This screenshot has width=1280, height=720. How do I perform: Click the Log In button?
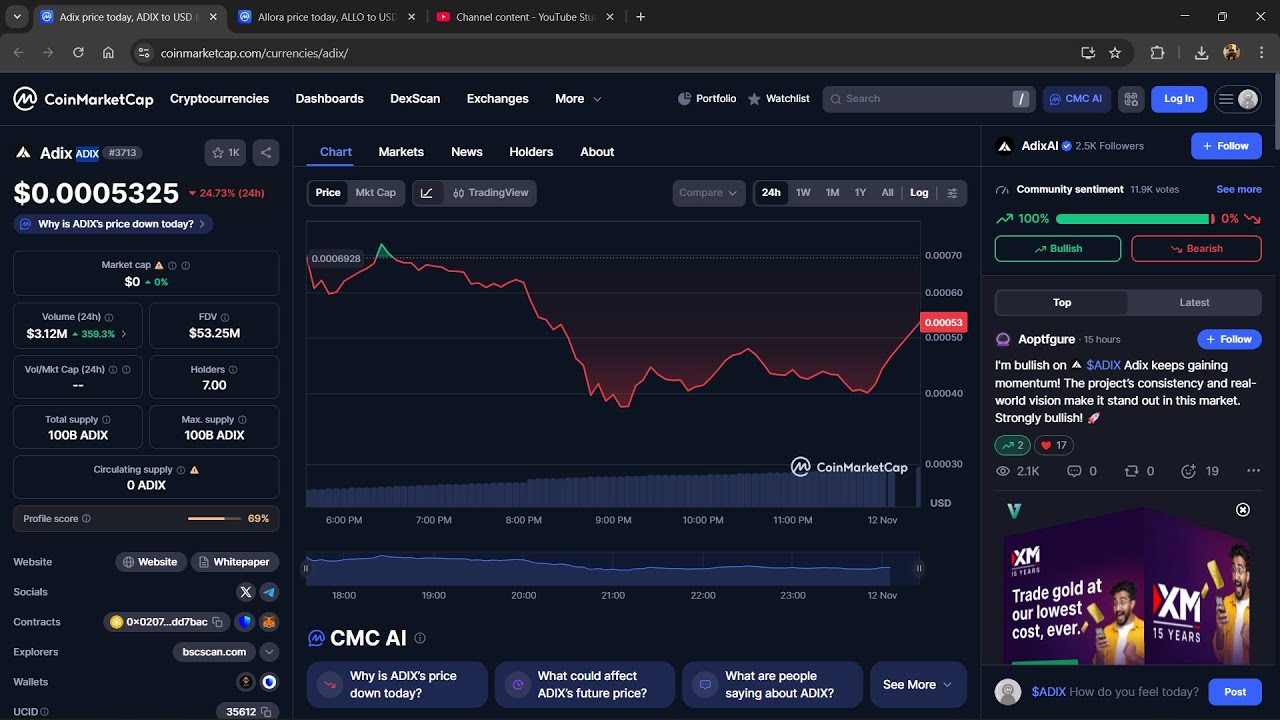[x=1179, y=99]
